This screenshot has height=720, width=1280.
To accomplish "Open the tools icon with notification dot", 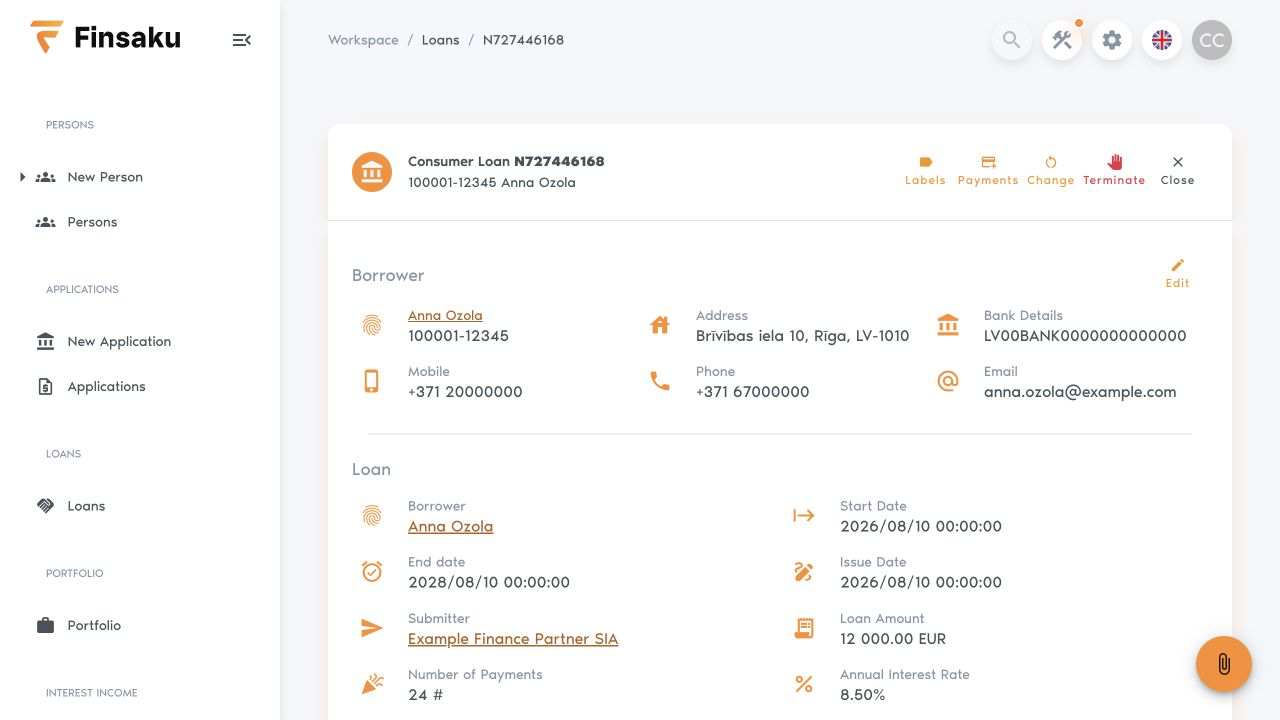I will pyautogui.click(x=1062, y=40).
